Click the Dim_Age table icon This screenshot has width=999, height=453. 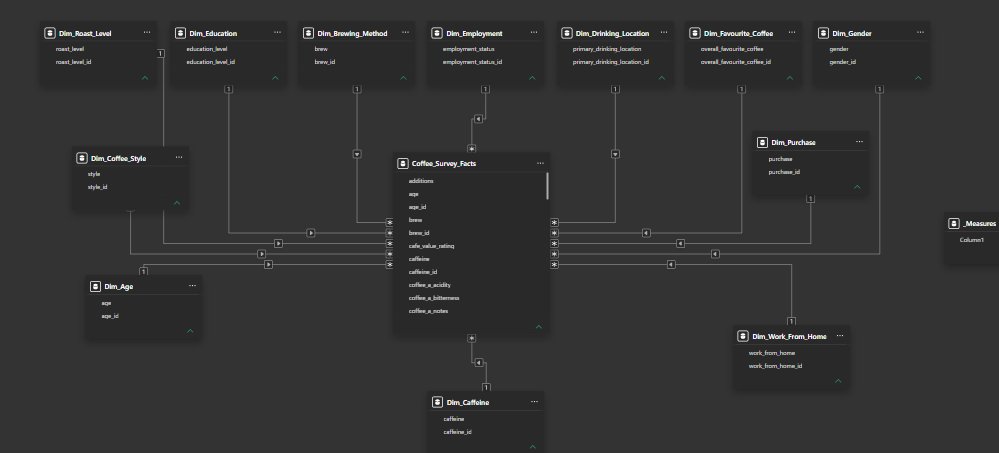tap(95, 287)
